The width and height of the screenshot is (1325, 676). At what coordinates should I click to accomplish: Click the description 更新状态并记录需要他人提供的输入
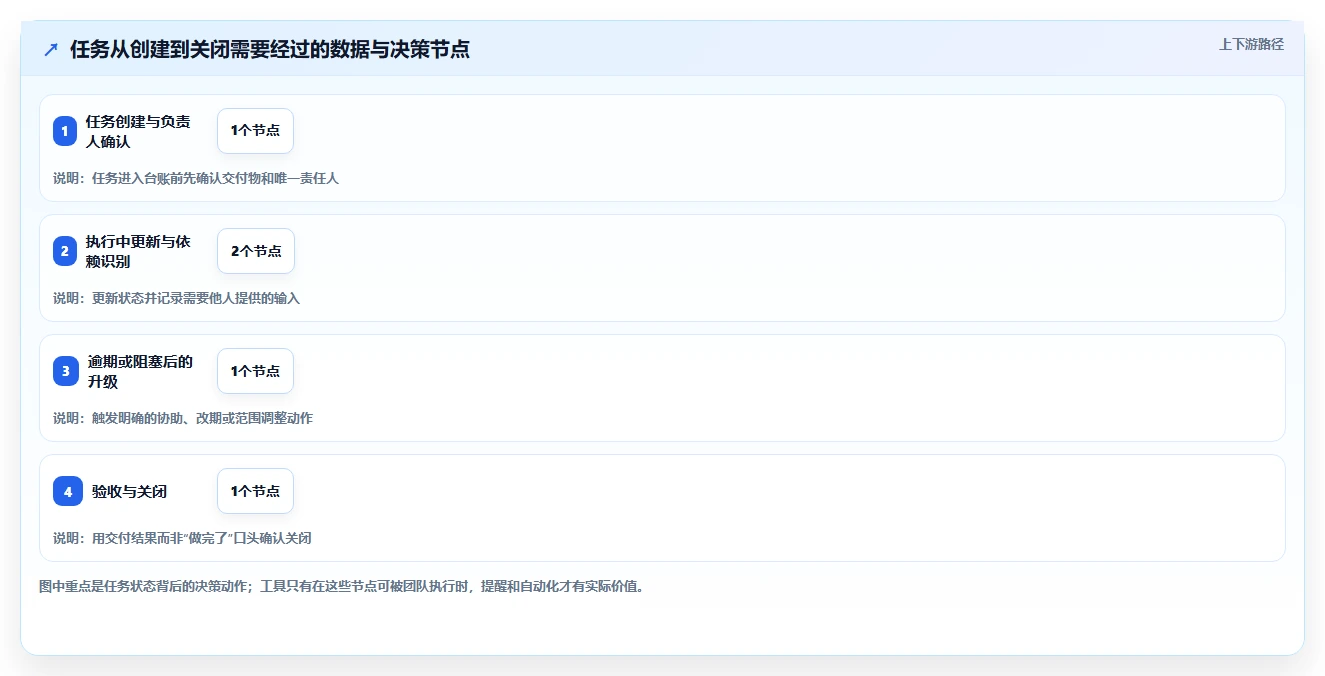176,298
